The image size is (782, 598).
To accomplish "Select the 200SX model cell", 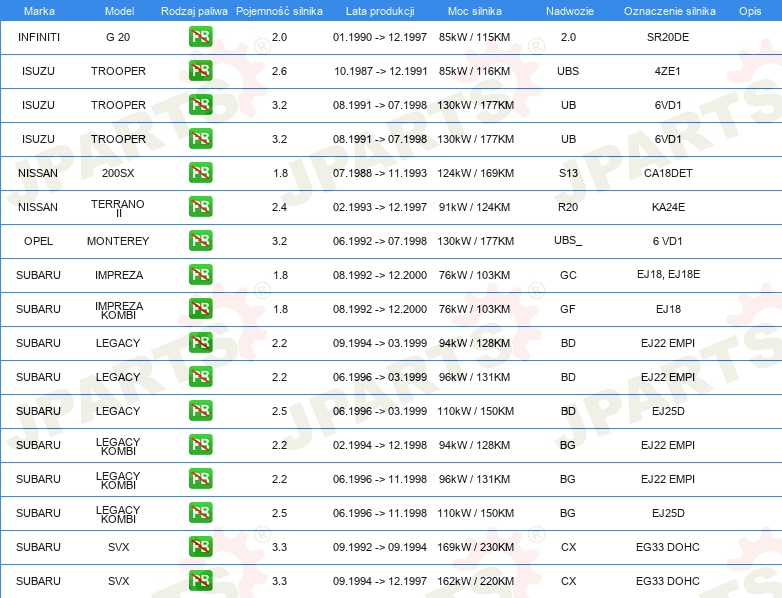I will coord(118,173).
